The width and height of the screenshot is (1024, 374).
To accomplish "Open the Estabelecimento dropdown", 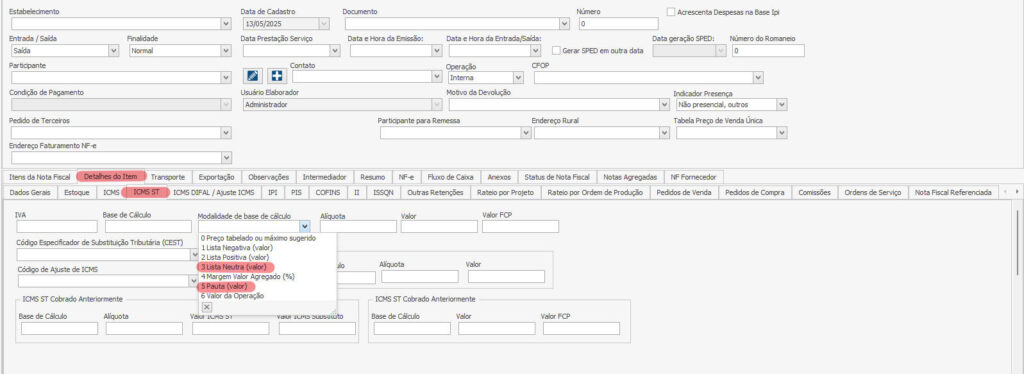I will coord(225,23).
